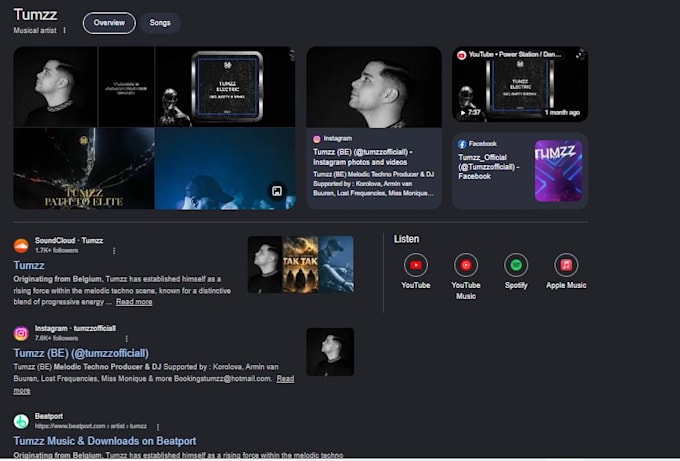Open the Instagram photos and videos card title

[363, 157]
